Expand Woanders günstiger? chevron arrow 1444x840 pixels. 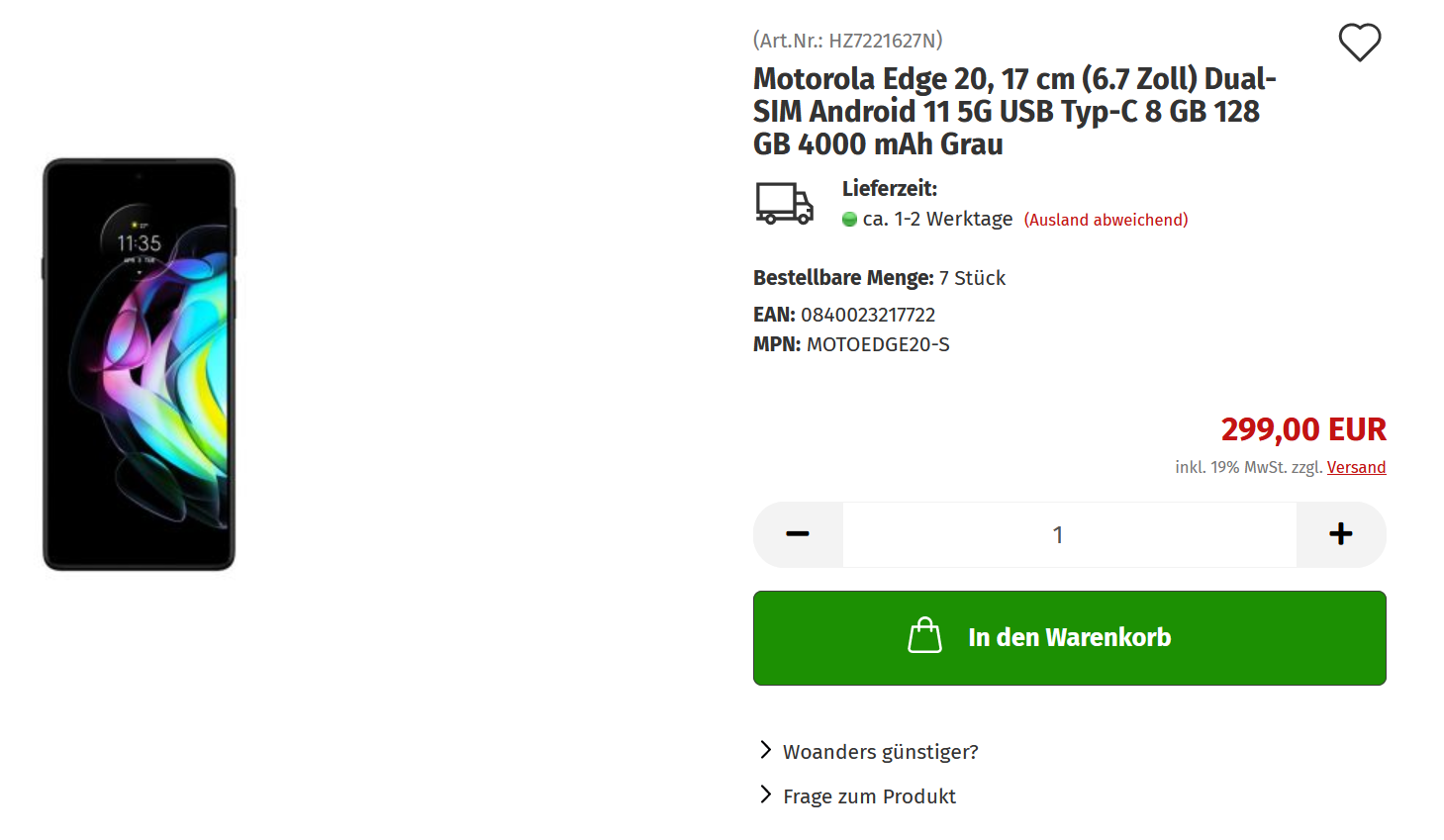coord(765,750)
